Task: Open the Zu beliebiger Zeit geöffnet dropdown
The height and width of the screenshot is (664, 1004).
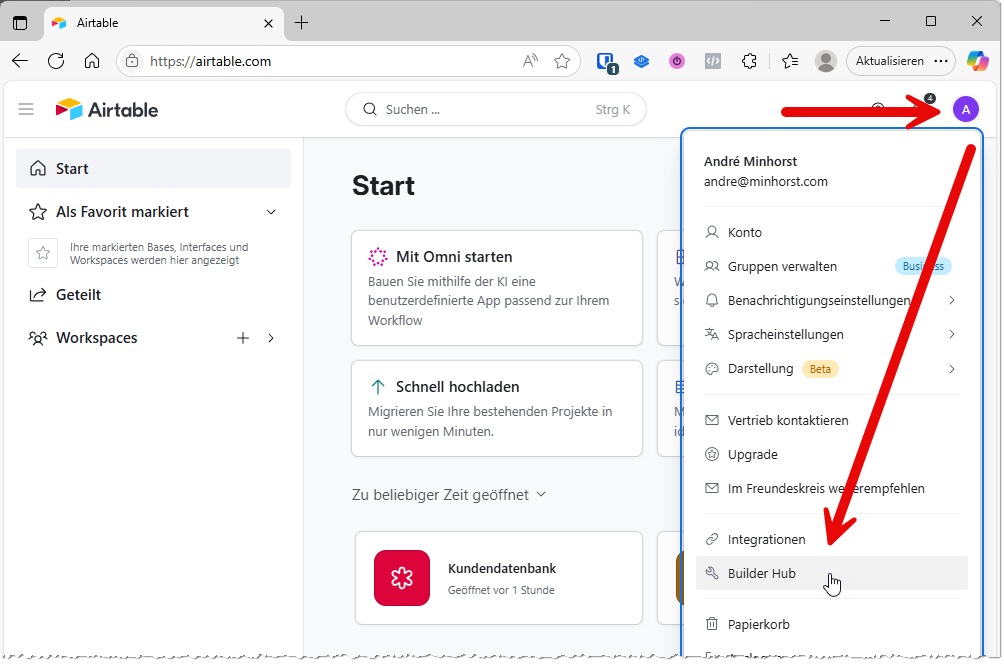Action: (x=449, y=494)
